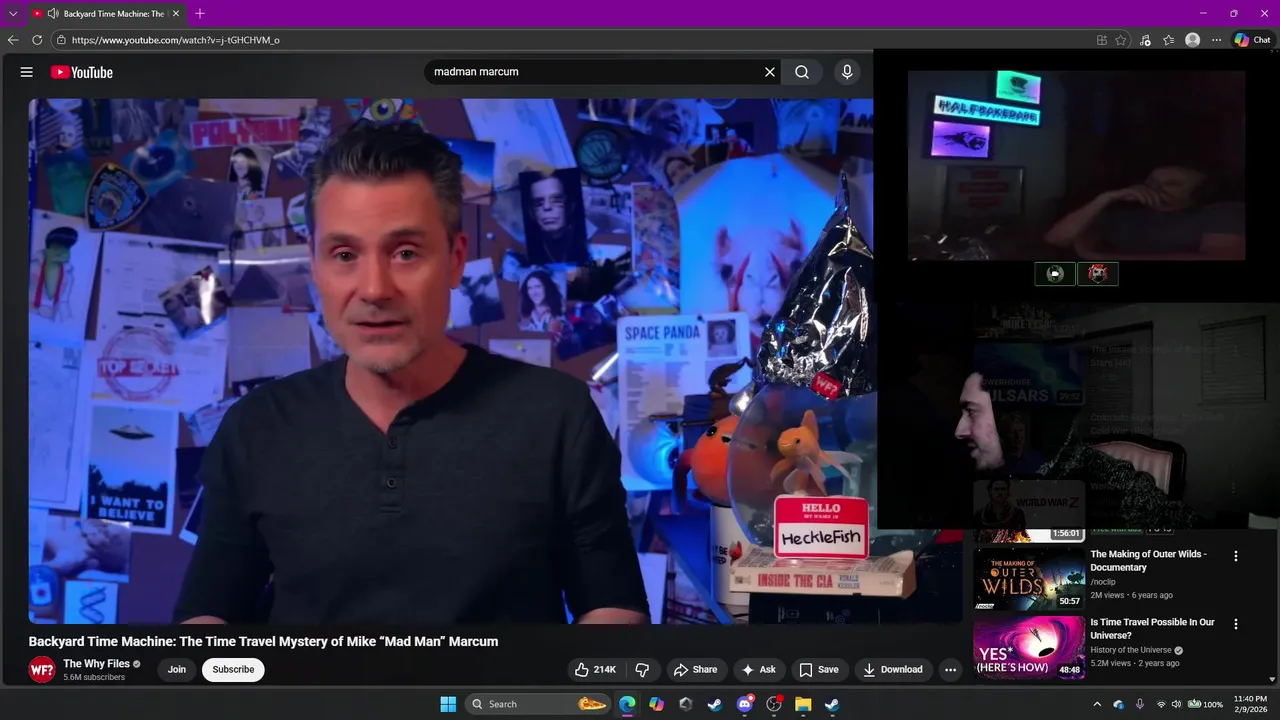Viewport: 1280px width, 720px height.
Task: Open Is Time Travel Possible video title
Action: pos(1153,629)
